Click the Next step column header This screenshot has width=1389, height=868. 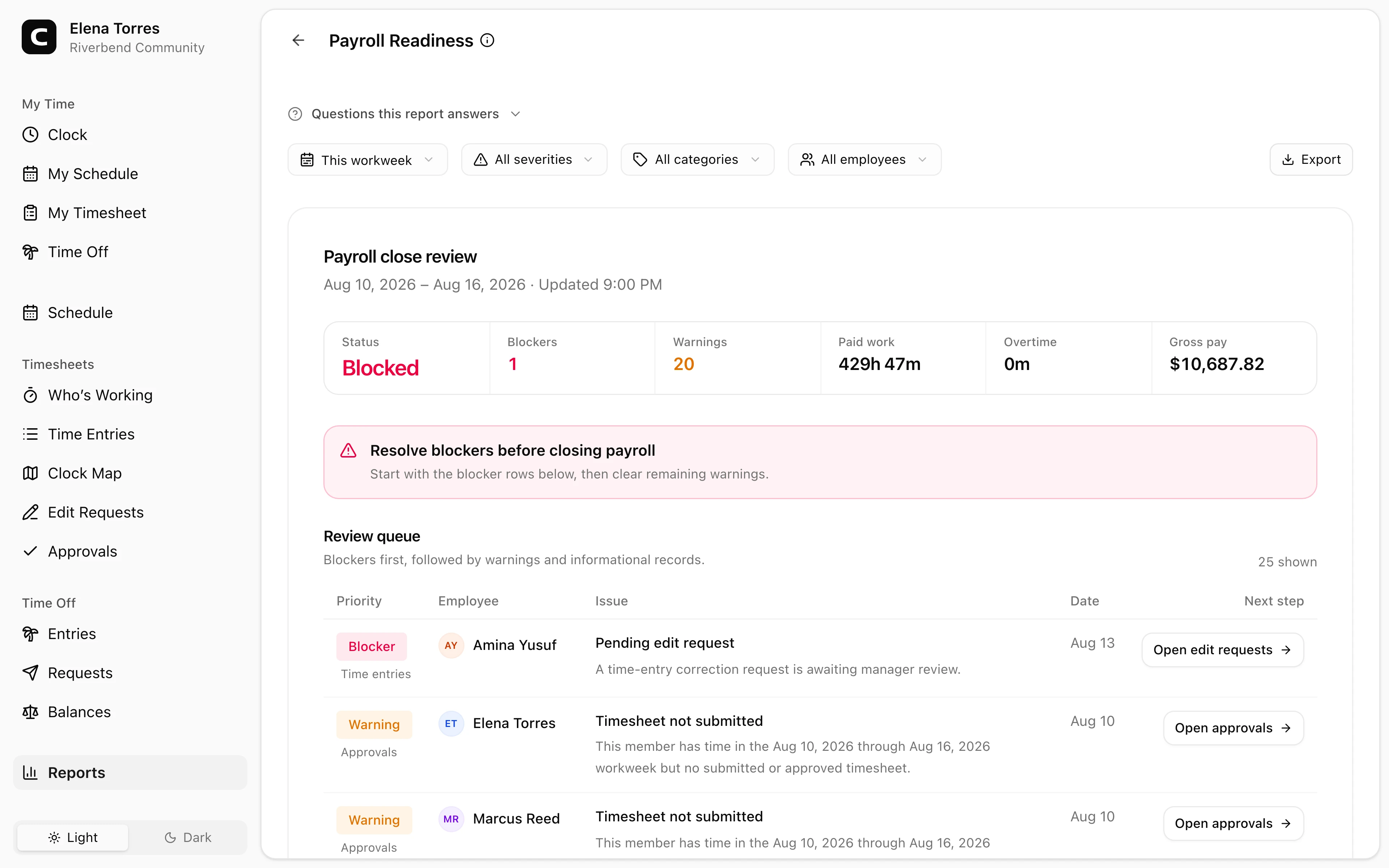pos(1274,601)
